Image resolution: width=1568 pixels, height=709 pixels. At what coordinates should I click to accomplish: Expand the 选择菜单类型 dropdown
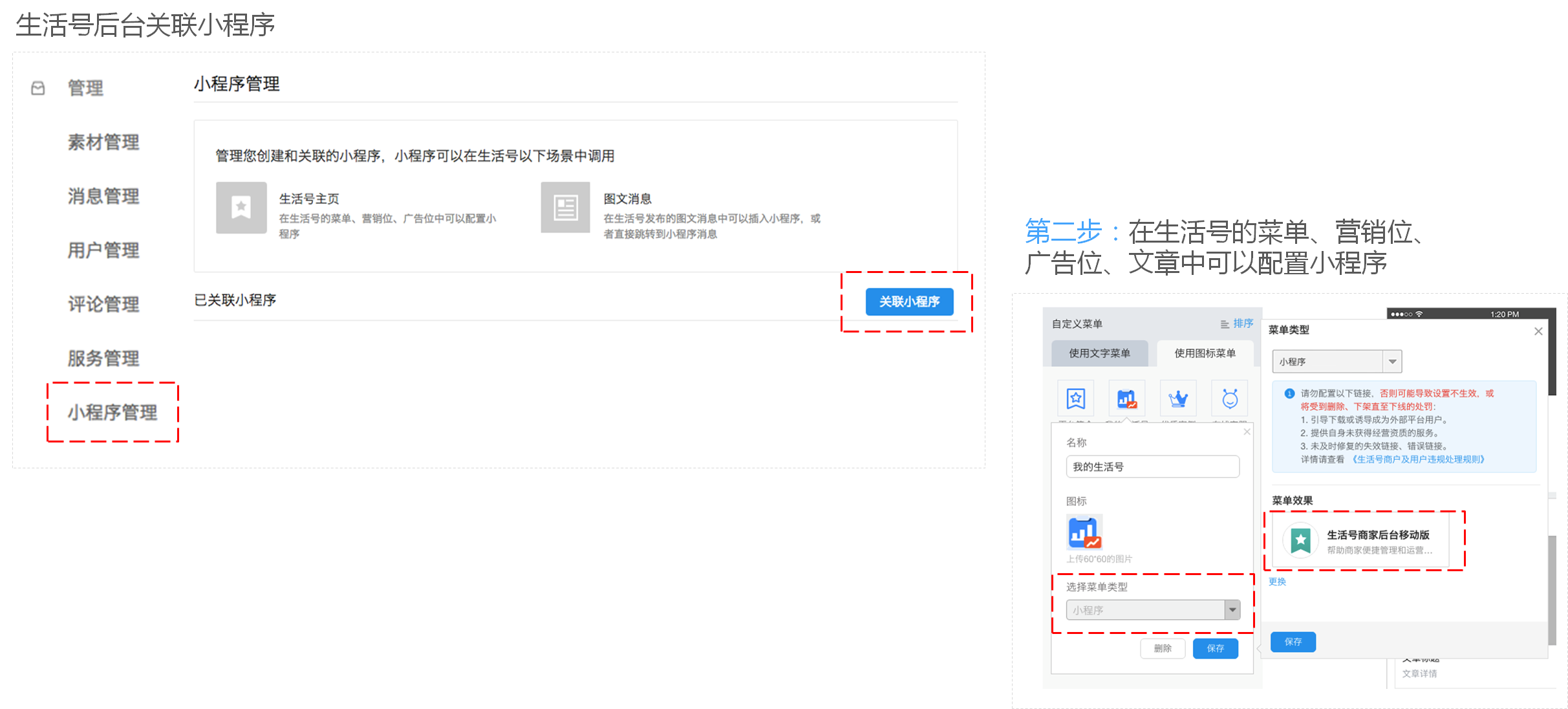pos(1232,610)
